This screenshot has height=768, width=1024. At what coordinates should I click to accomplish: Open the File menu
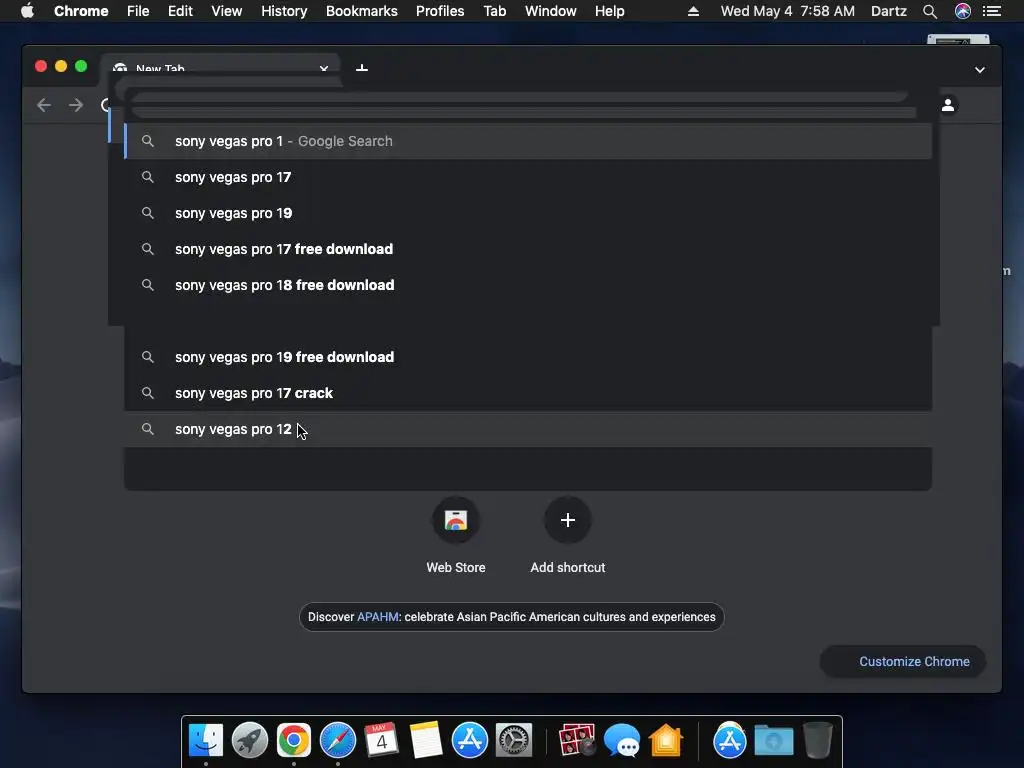coord(138,11)
